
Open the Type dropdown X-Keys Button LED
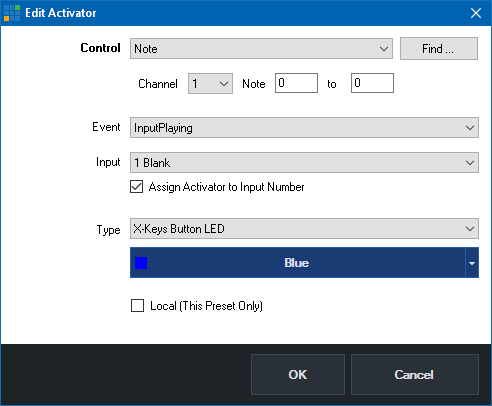tap(304, 229)
